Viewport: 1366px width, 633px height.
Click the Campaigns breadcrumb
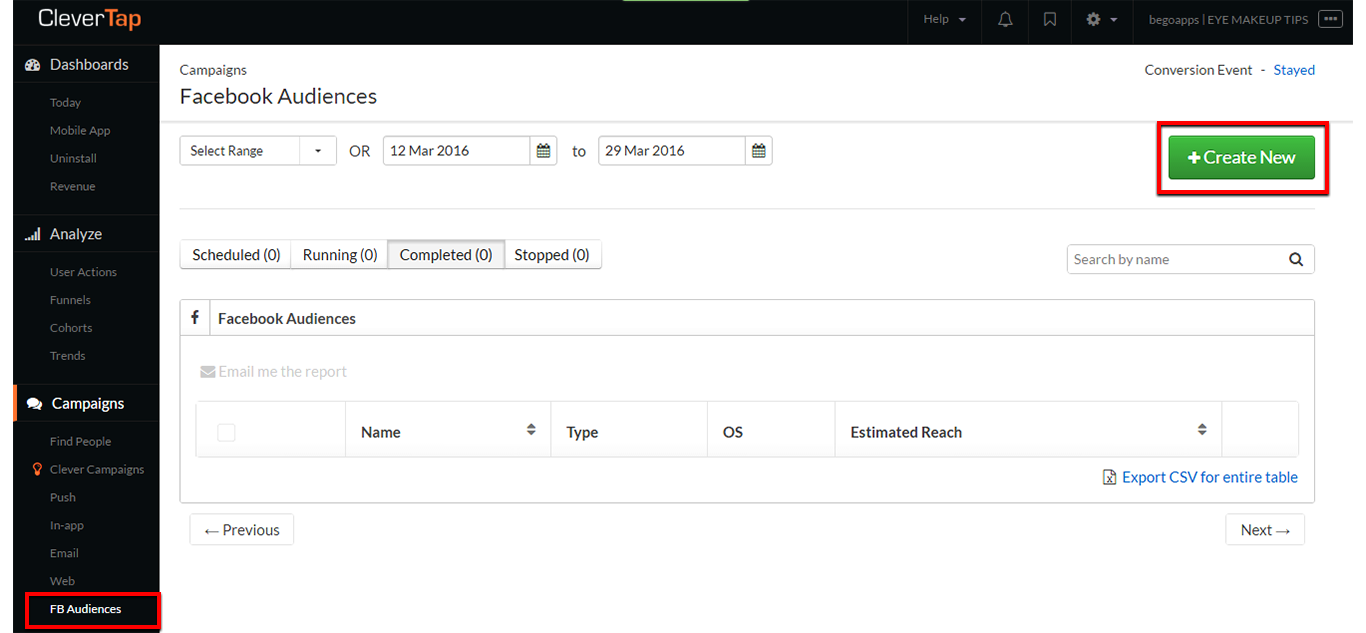click(x=213, y=70)
